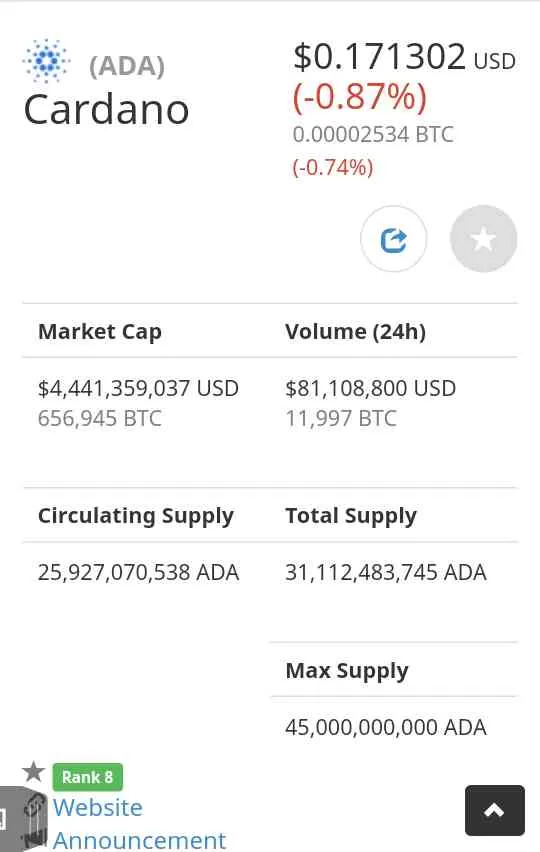Click the (ADA) ticker symbol
The width and height of the screenshot is (540, 852).
click(x=127, y=66)
